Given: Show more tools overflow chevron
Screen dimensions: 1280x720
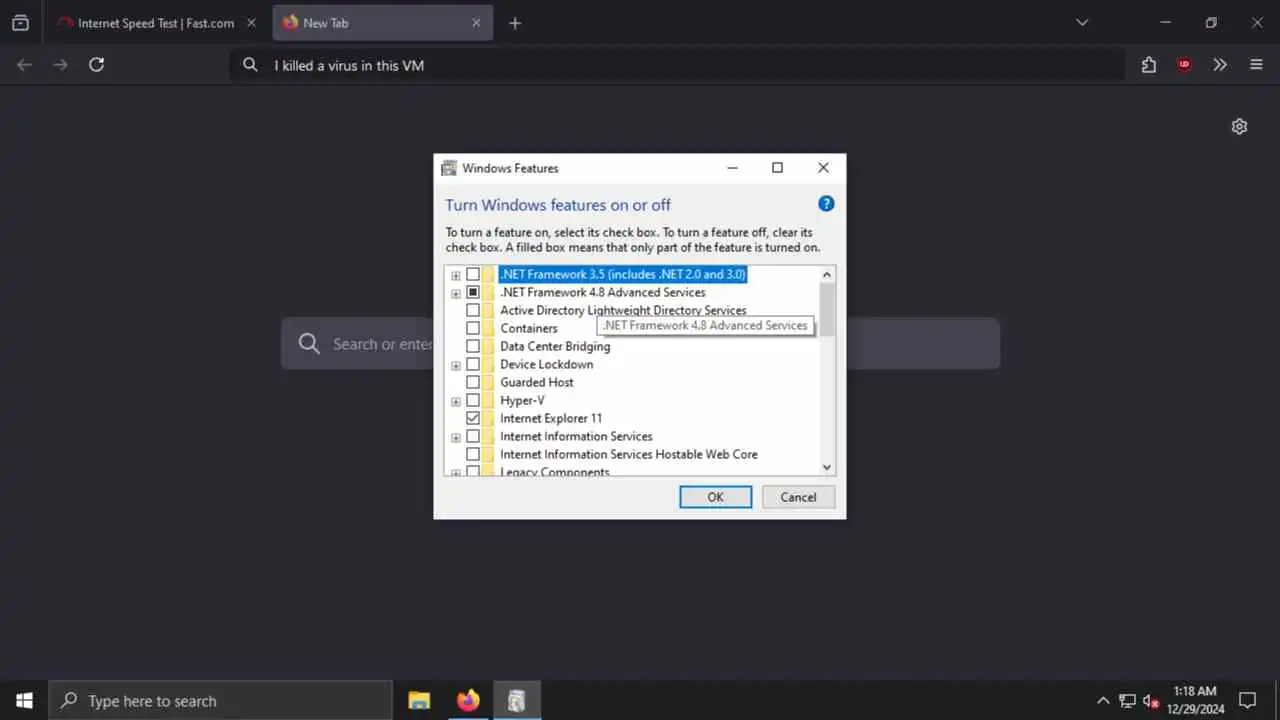Looking at the screenshot, I should (1220, 65).
